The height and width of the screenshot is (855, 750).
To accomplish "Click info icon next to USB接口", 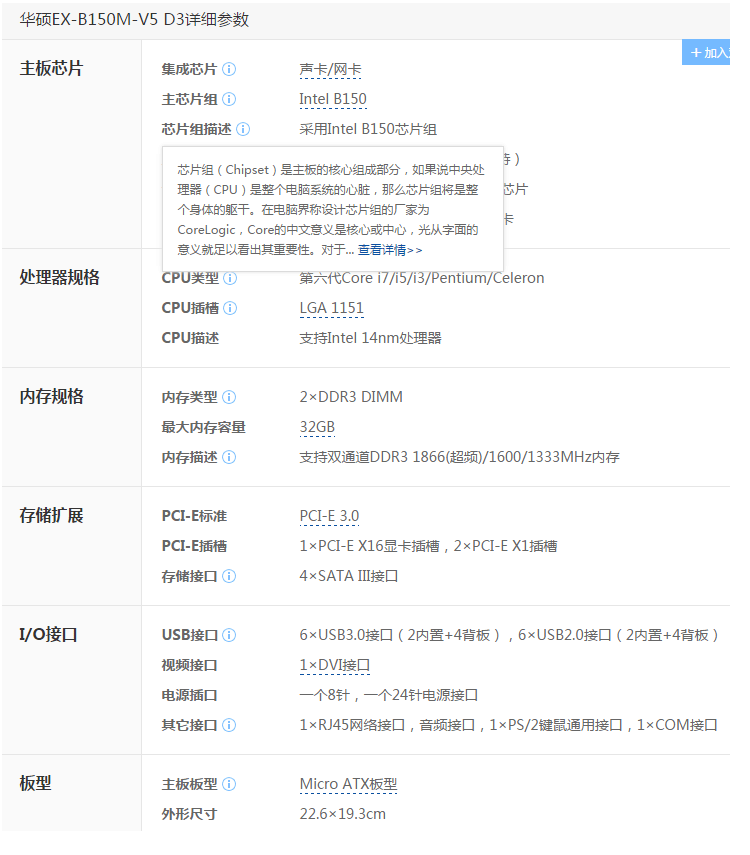I will point(230,635).
